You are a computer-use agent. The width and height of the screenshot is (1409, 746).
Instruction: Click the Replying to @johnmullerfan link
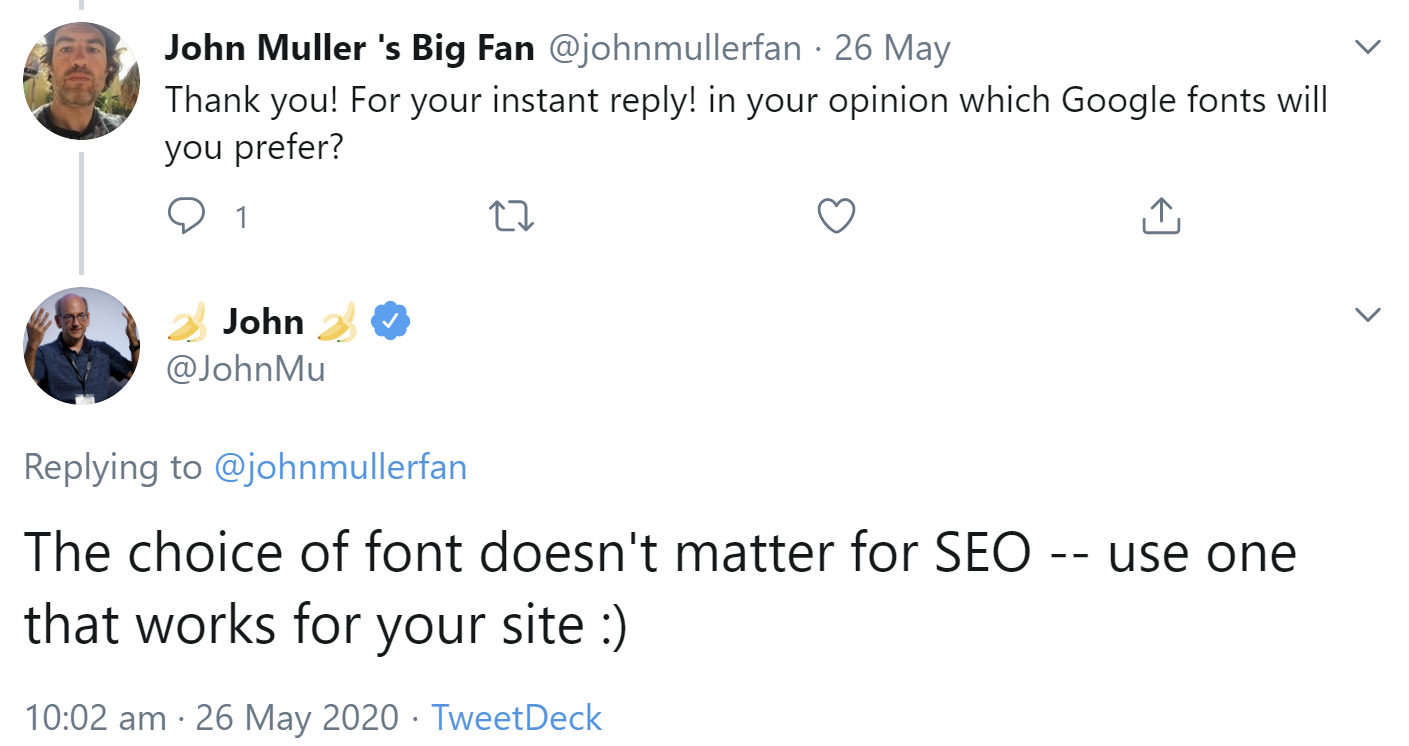point(341,467)
